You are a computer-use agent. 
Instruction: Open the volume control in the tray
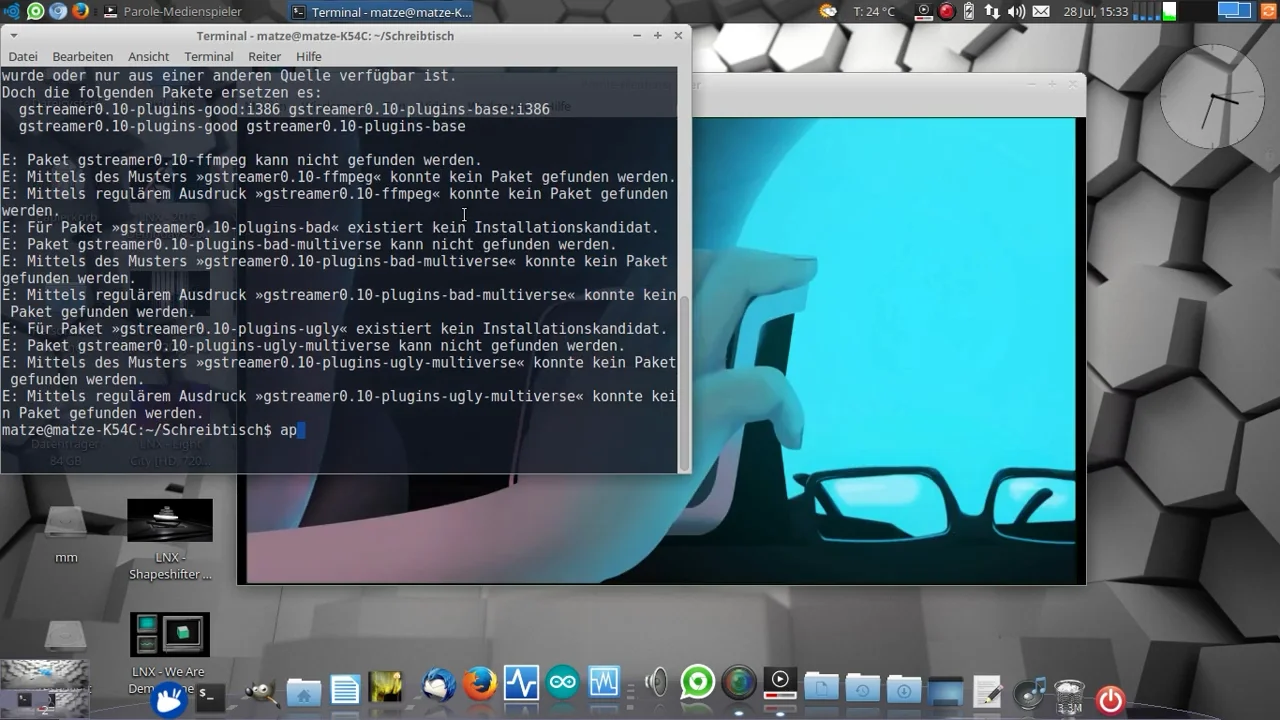coord(1017,12)
